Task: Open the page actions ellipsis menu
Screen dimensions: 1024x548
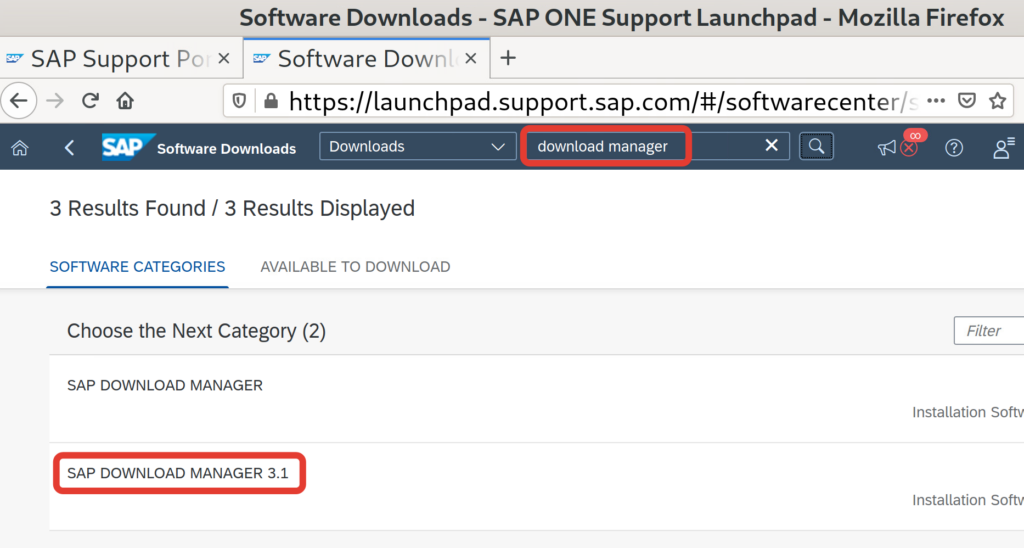Action: (x=936, y=101)
